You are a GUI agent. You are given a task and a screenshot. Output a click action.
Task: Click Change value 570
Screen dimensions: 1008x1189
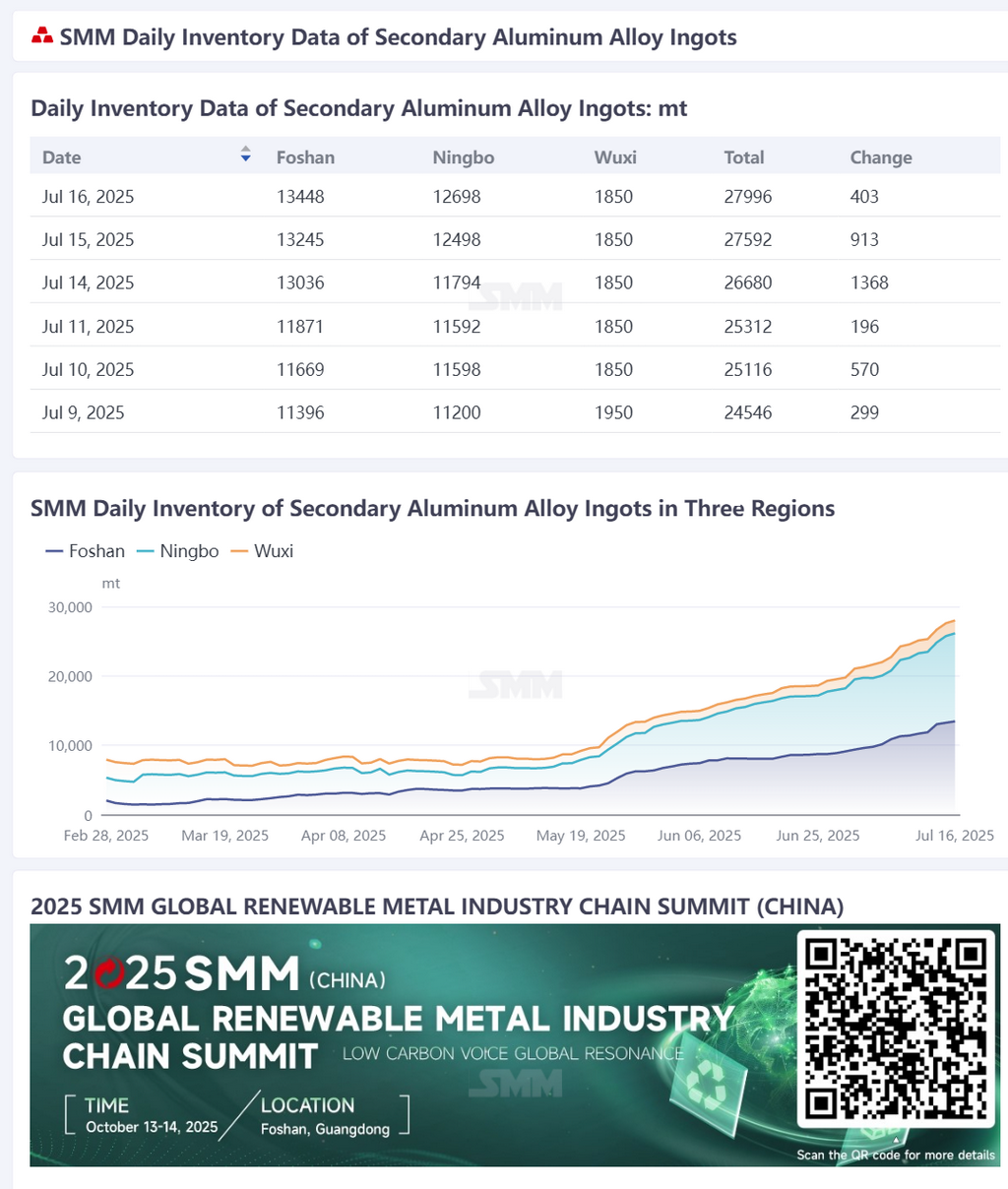[864, 370]
